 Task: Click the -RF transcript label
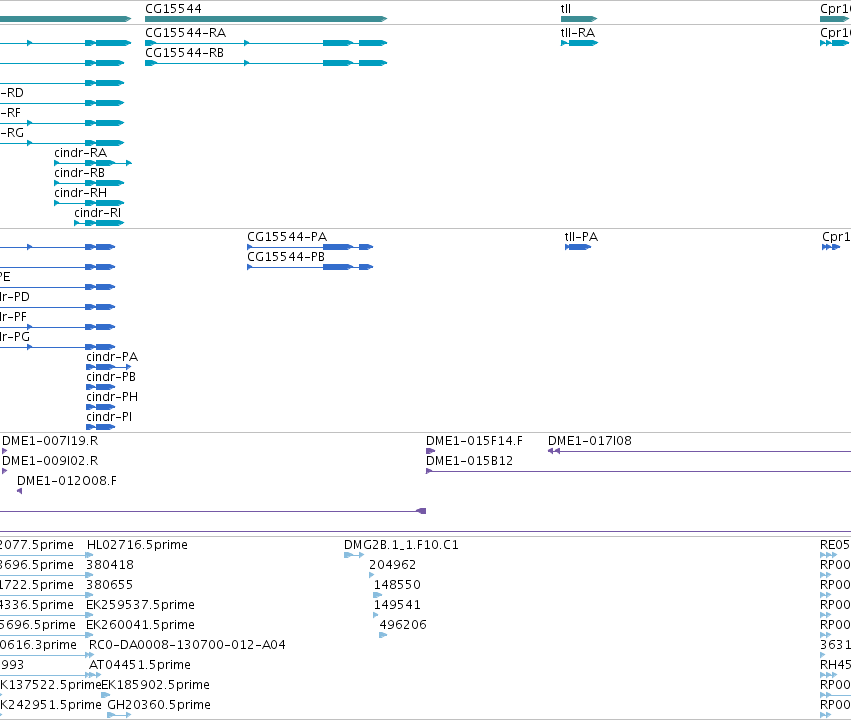coord(10,113)
